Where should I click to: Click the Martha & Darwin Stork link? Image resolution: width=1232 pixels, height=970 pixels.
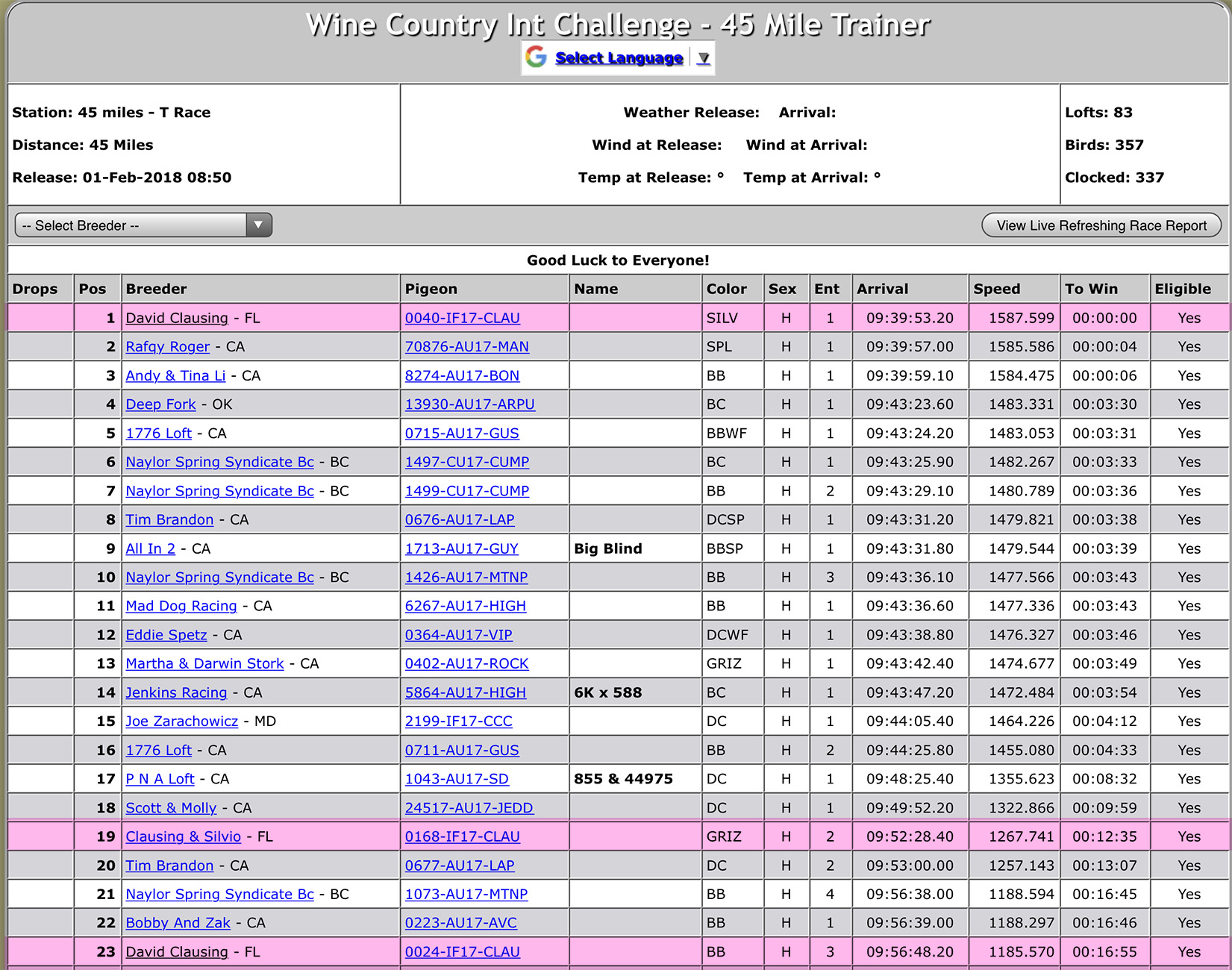[x=204, y=664]
